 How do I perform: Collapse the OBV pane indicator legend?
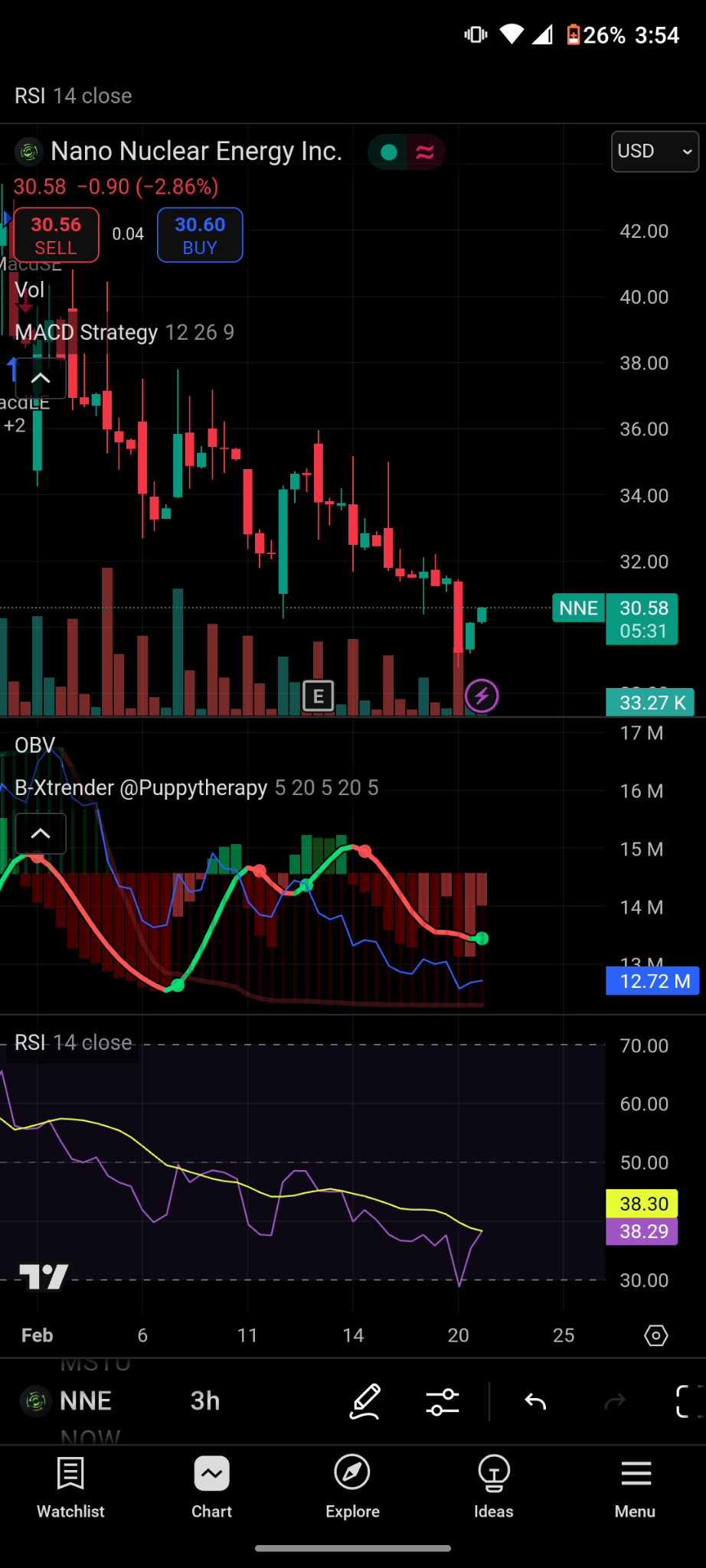[41, 833]
